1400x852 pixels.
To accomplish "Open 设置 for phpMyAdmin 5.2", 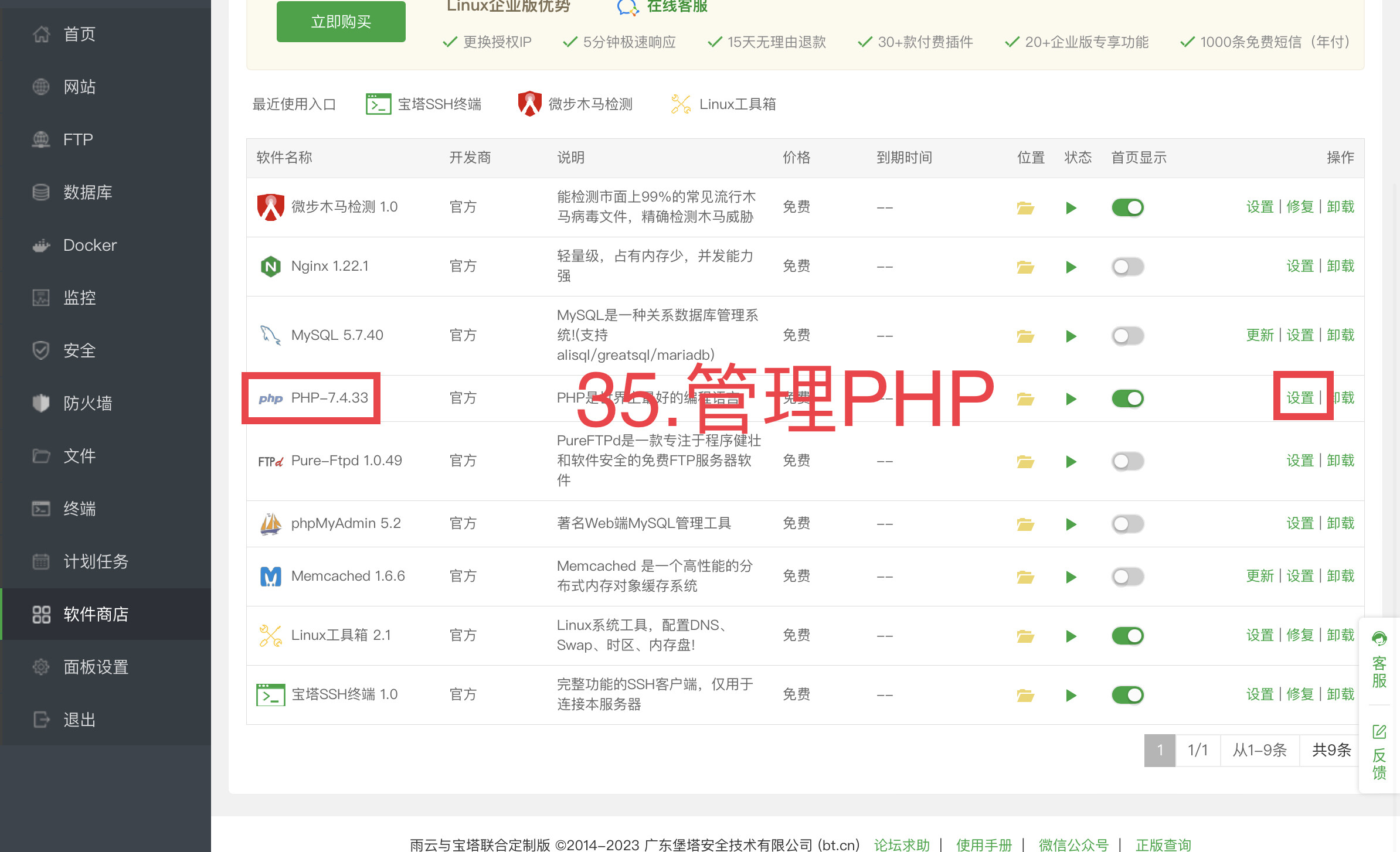I will point(1300,523).
